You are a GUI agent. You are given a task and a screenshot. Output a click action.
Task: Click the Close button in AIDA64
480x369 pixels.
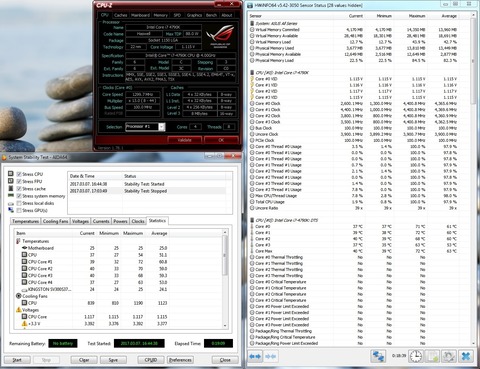pos(225,360)
